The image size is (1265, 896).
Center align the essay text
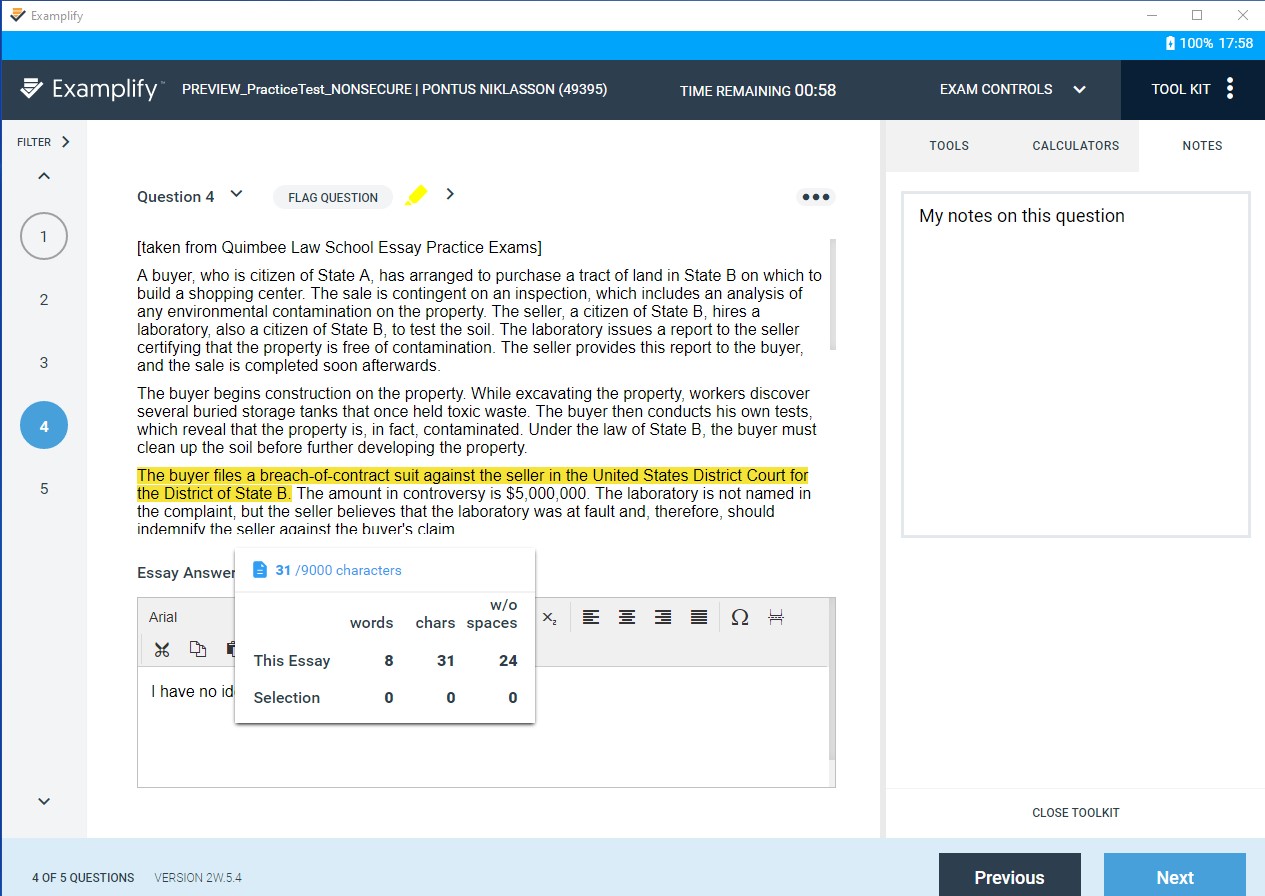627,618
